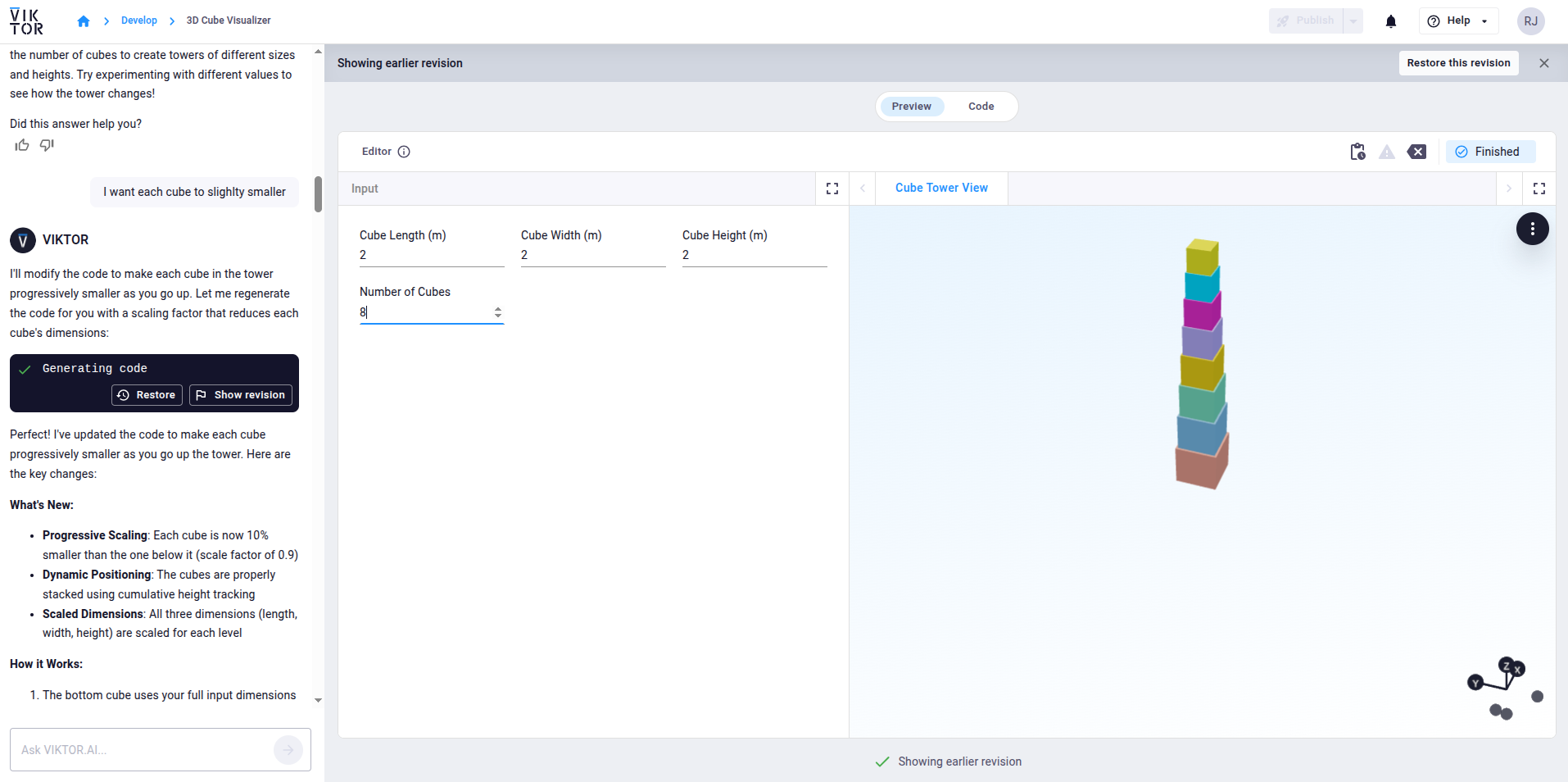Click the clear inputs backspace icon
The image size is (1568, 782).
[x=1416, y=152]
